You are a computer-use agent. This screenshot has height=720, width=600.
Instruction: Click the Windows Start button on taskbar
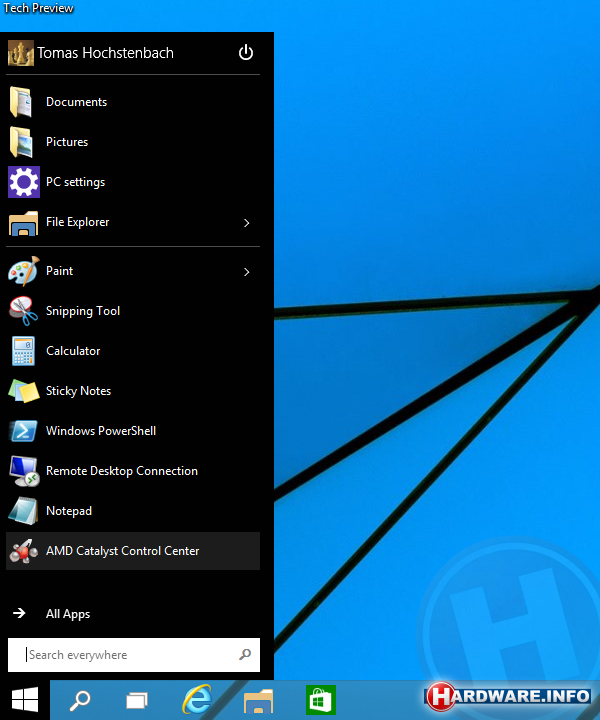coord(25,700)
